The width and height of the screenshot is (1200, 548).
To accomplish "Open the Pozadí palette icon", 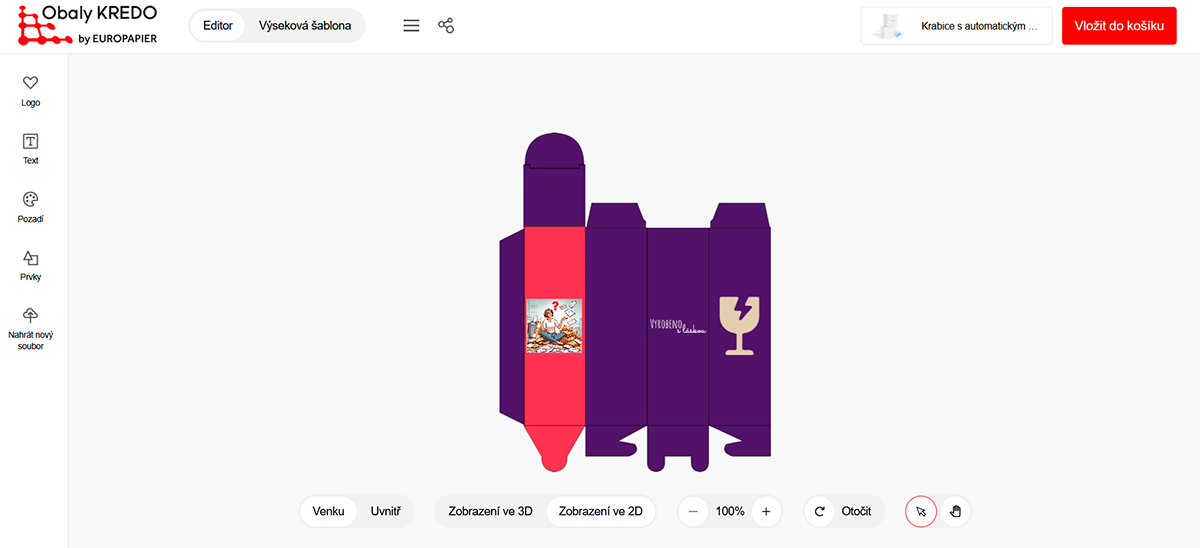I will click(x=31, y=200).
